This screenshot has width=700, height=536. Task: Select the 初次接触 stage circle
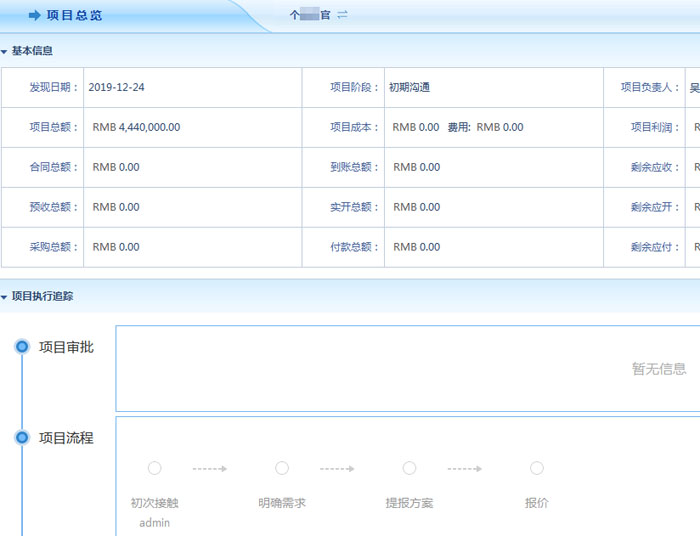[154, 468]
